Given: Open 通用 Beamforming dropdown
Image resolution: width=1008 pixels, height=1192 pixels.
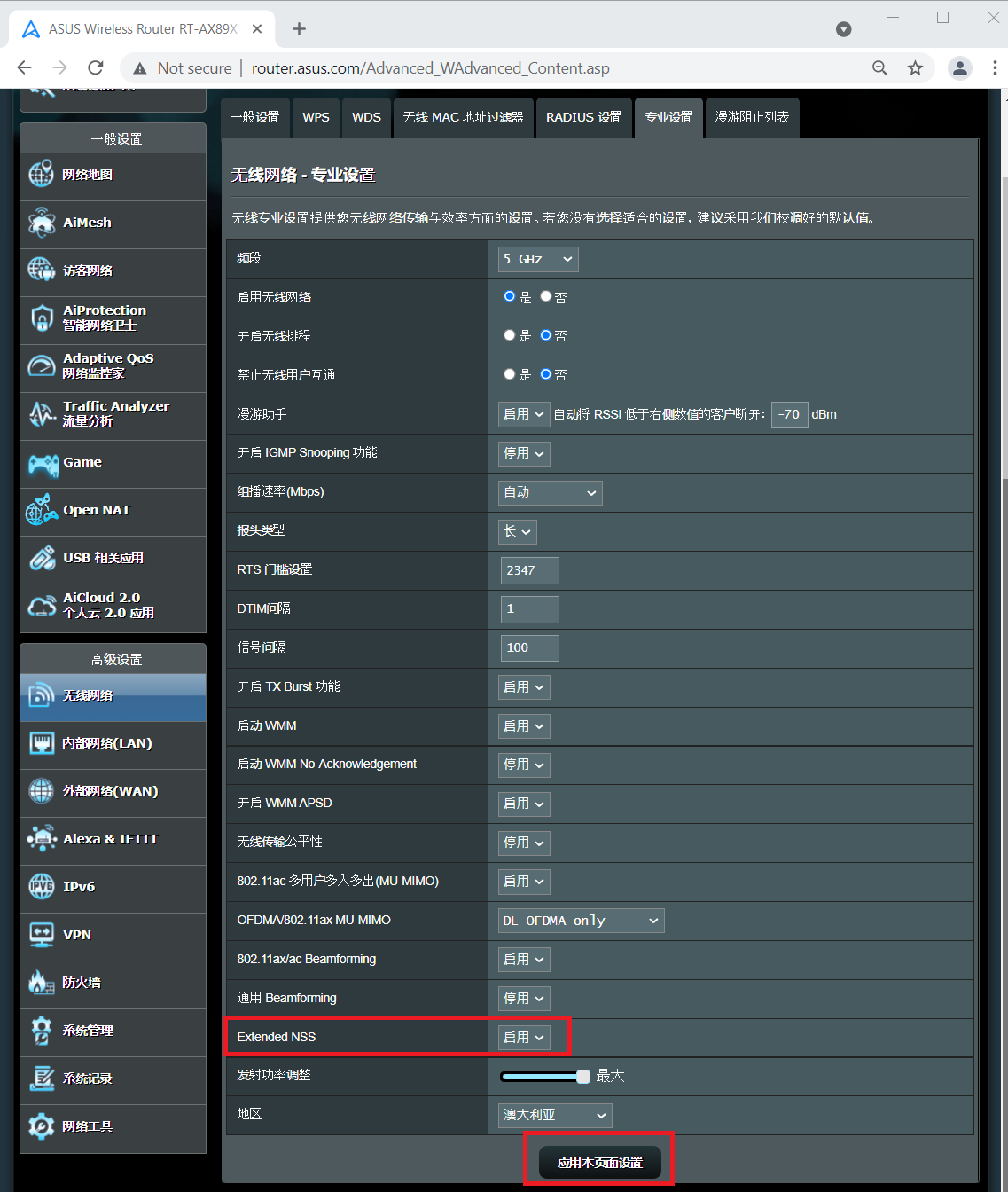Looking at the screenshot, I should tap(524, 999).
